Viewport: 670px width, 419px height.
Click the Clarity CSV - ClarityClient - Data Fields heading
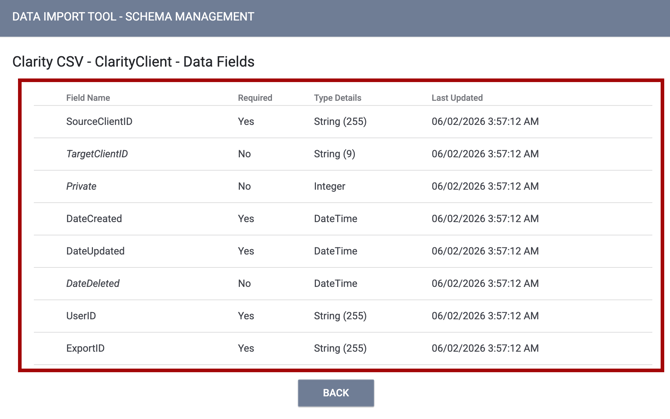(133, 62)
